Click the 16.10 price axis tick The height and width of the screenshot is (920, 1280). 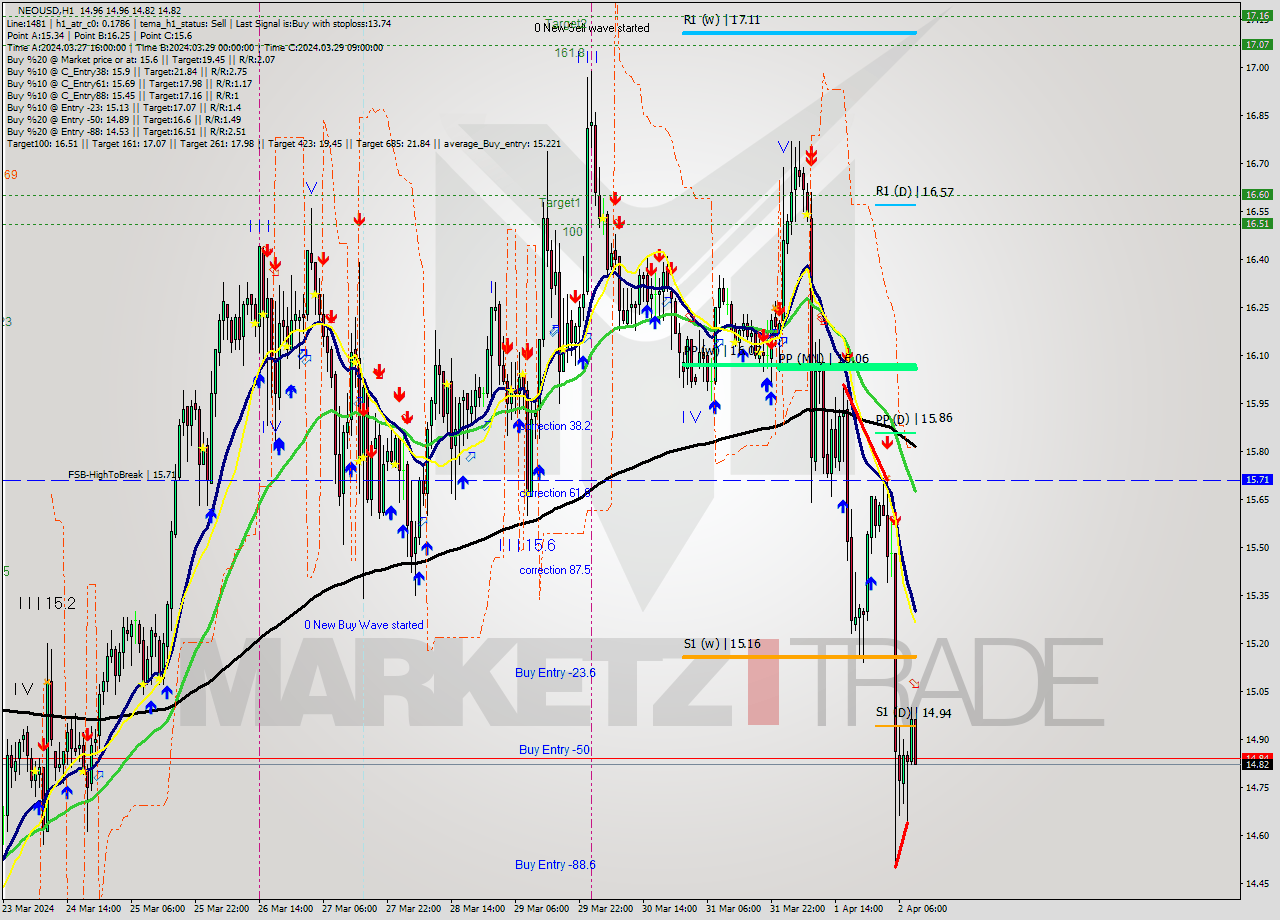pos(1256,356)
